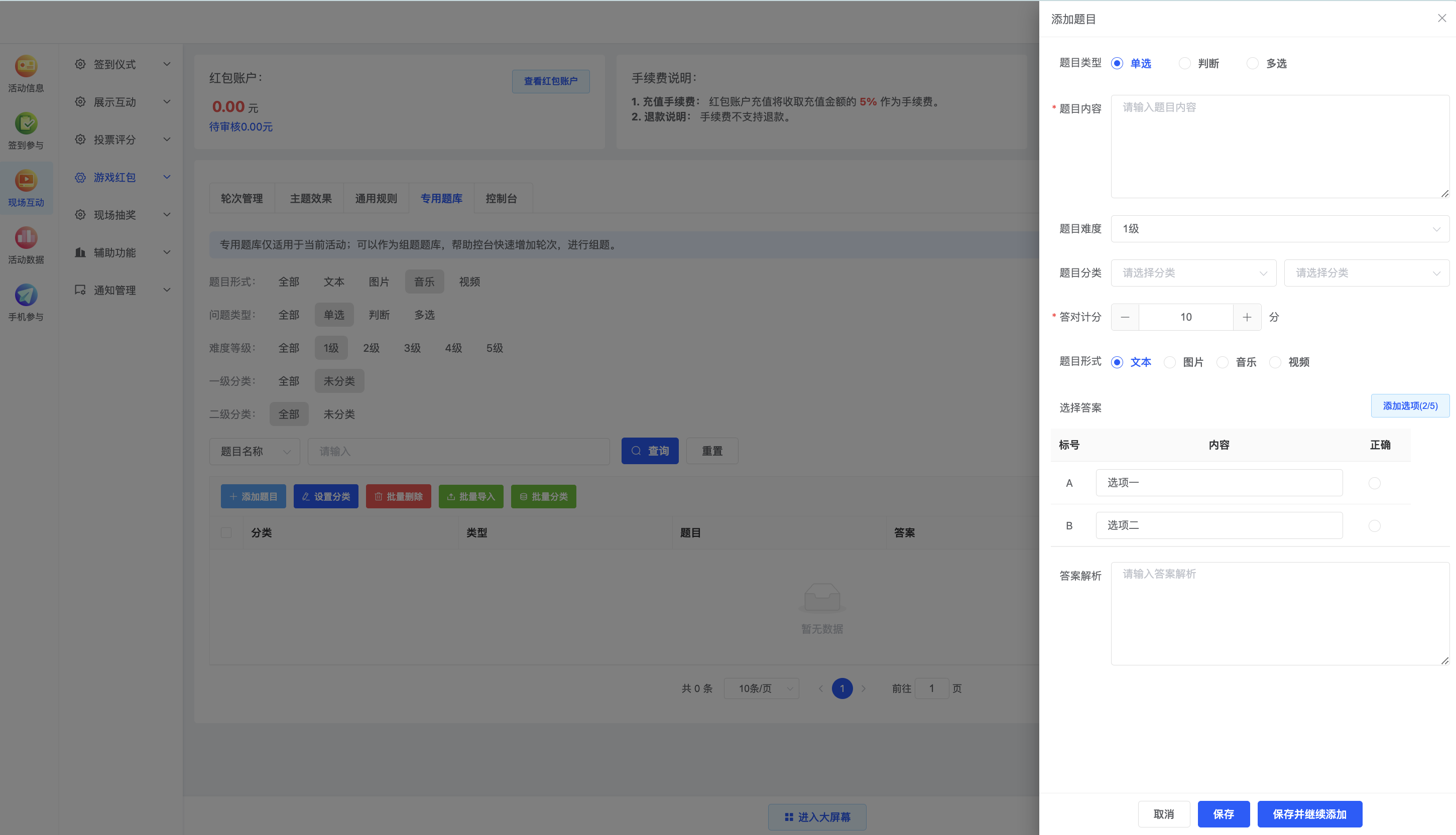This screenshot has width=1456, height=835.
Task: Open 查看红包账户 details
Action: click(x=550, y=81)
